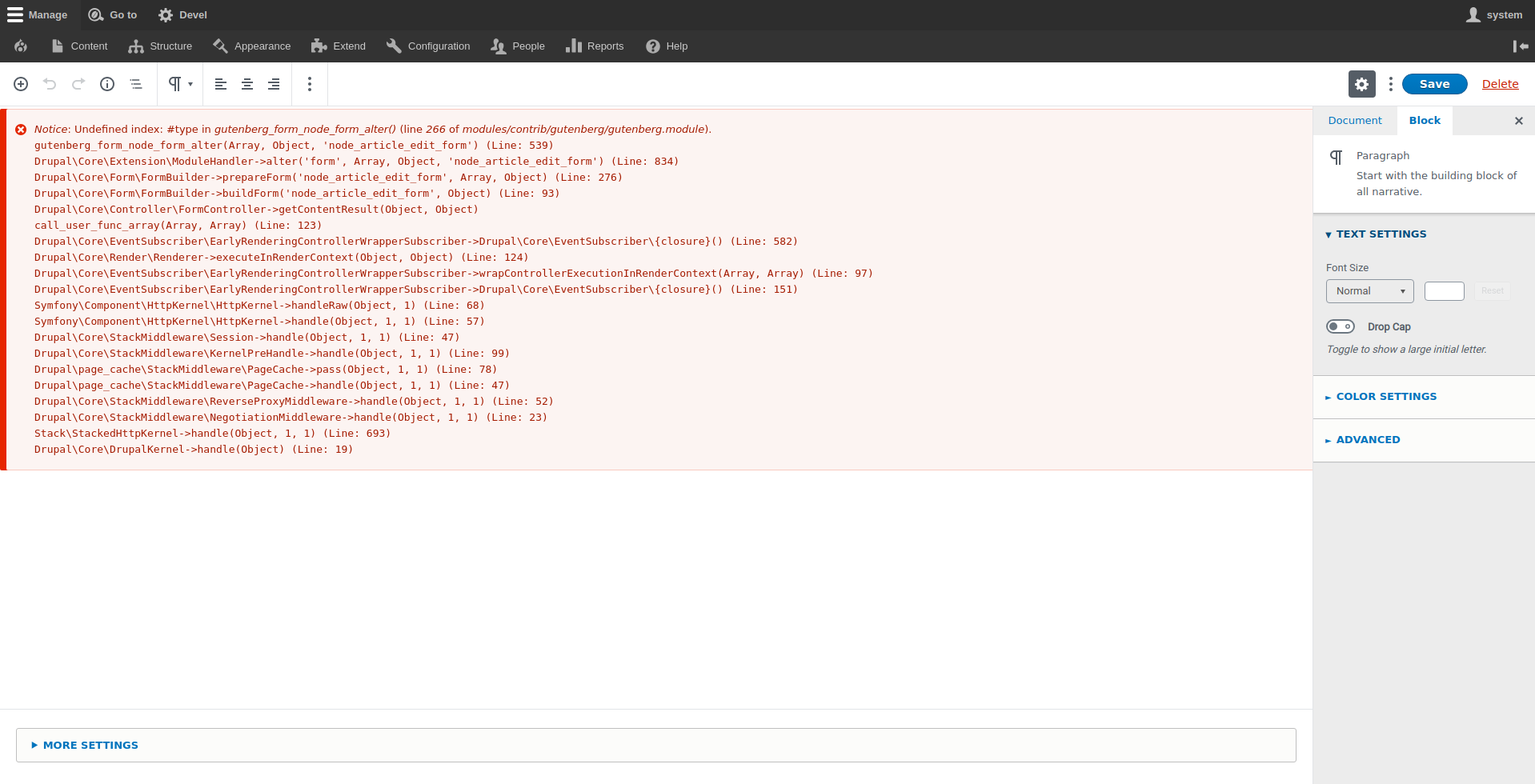Expand the Color Settings section
This screenshot has height=784, width=1535.
coord(1387,396)
